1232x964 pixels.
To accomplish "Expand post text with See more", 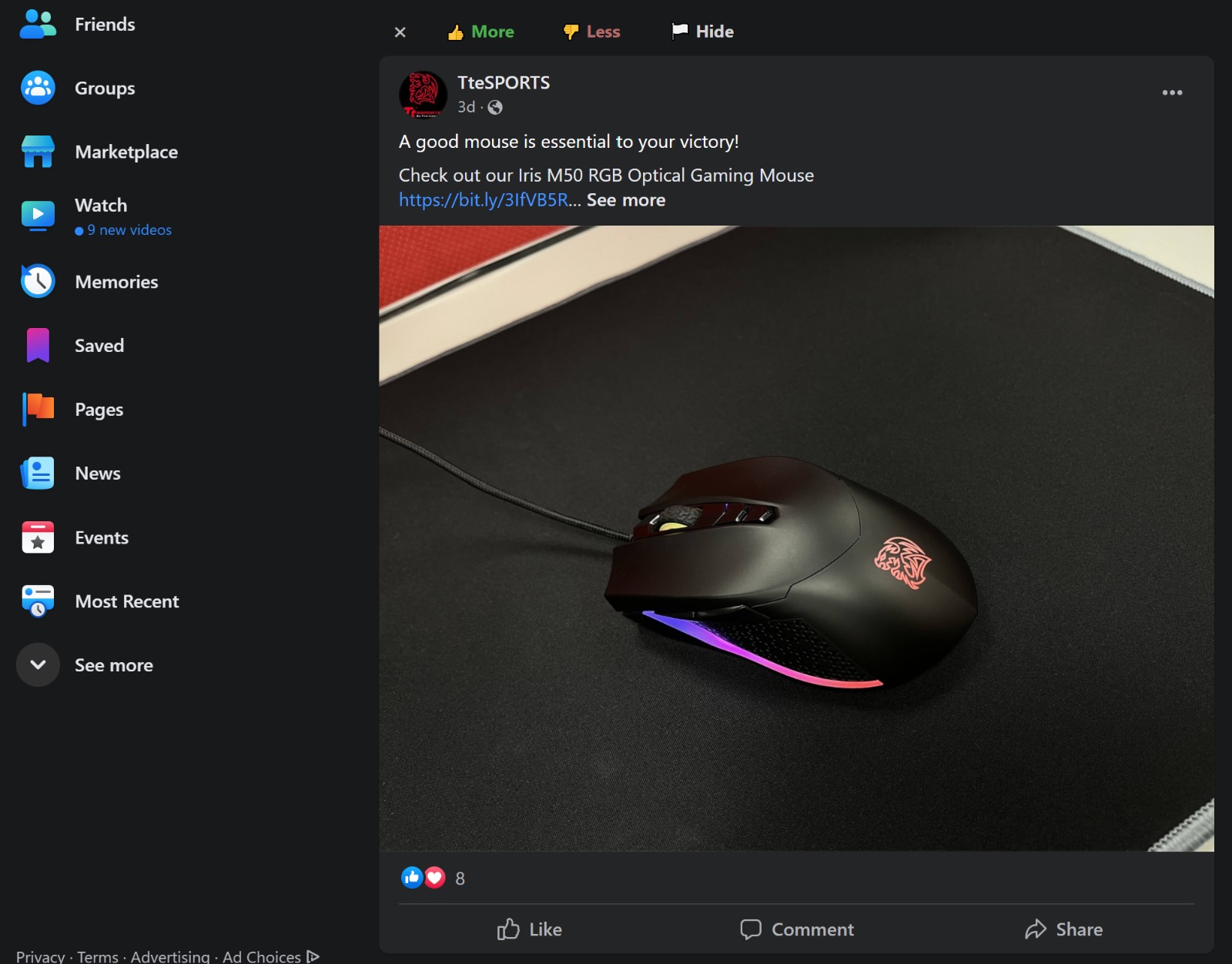I will [626, 200].
